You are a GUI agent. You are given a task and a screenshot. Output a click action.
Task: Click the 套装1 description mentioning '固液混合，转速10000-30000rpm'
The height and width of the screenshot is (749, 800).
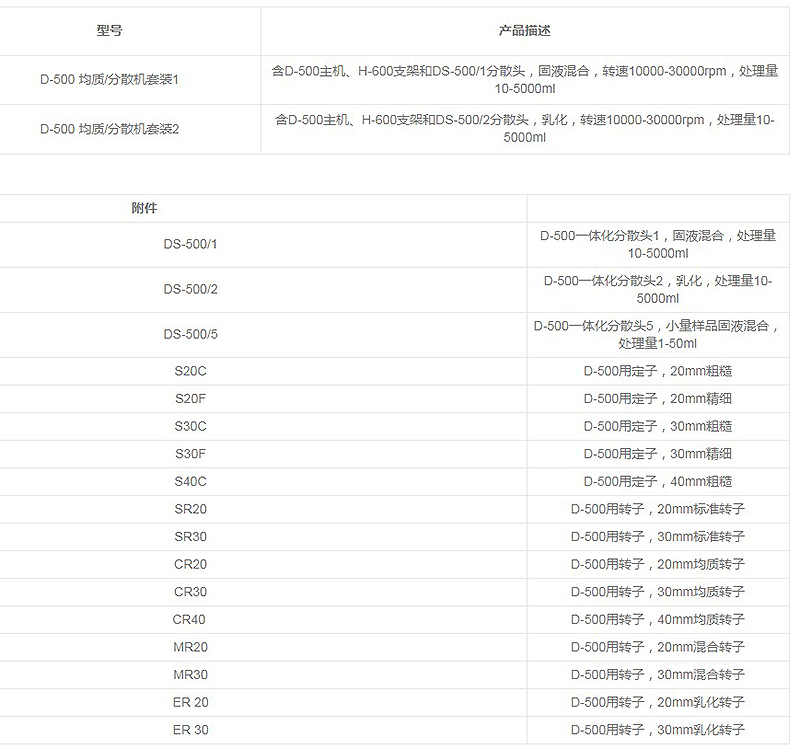tap(524, 80)
